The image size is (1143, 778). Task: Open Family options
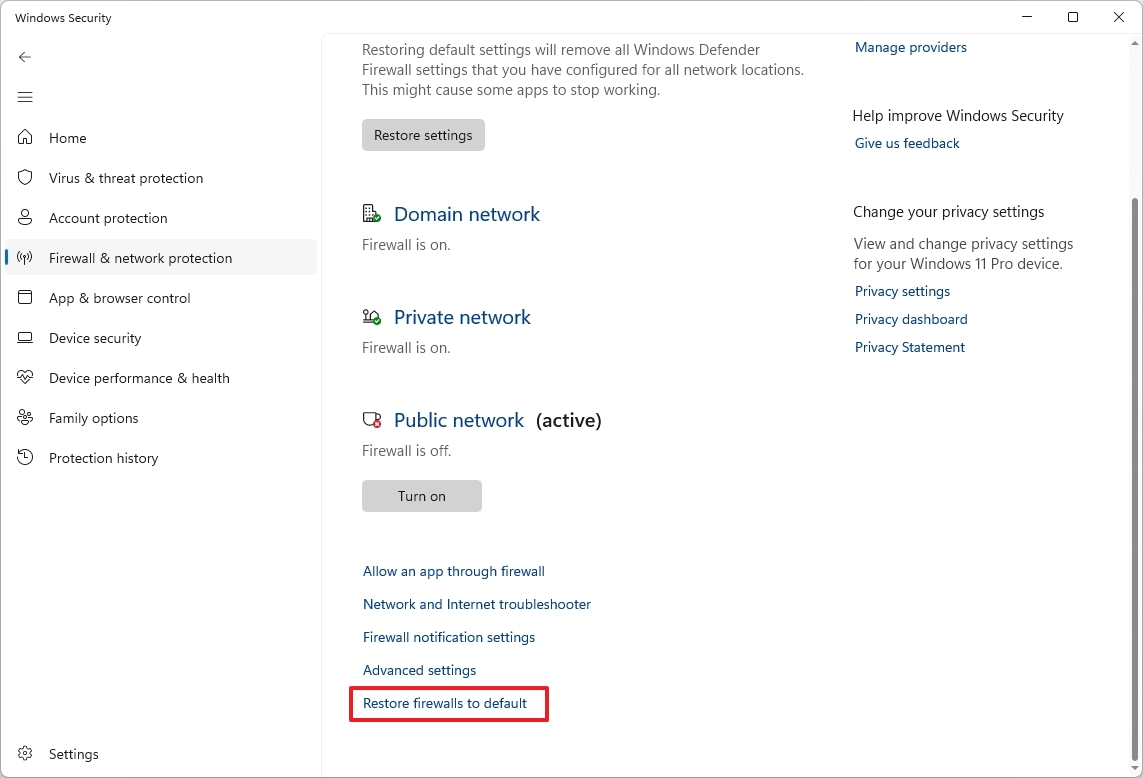[x=92, y=418]
